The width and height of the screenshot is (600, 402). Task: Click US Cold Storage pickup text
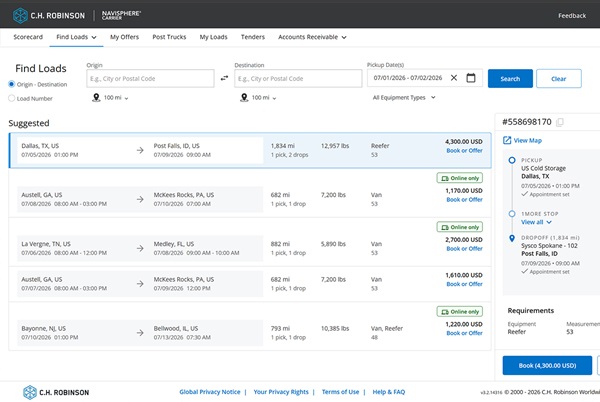pos(543,168)
